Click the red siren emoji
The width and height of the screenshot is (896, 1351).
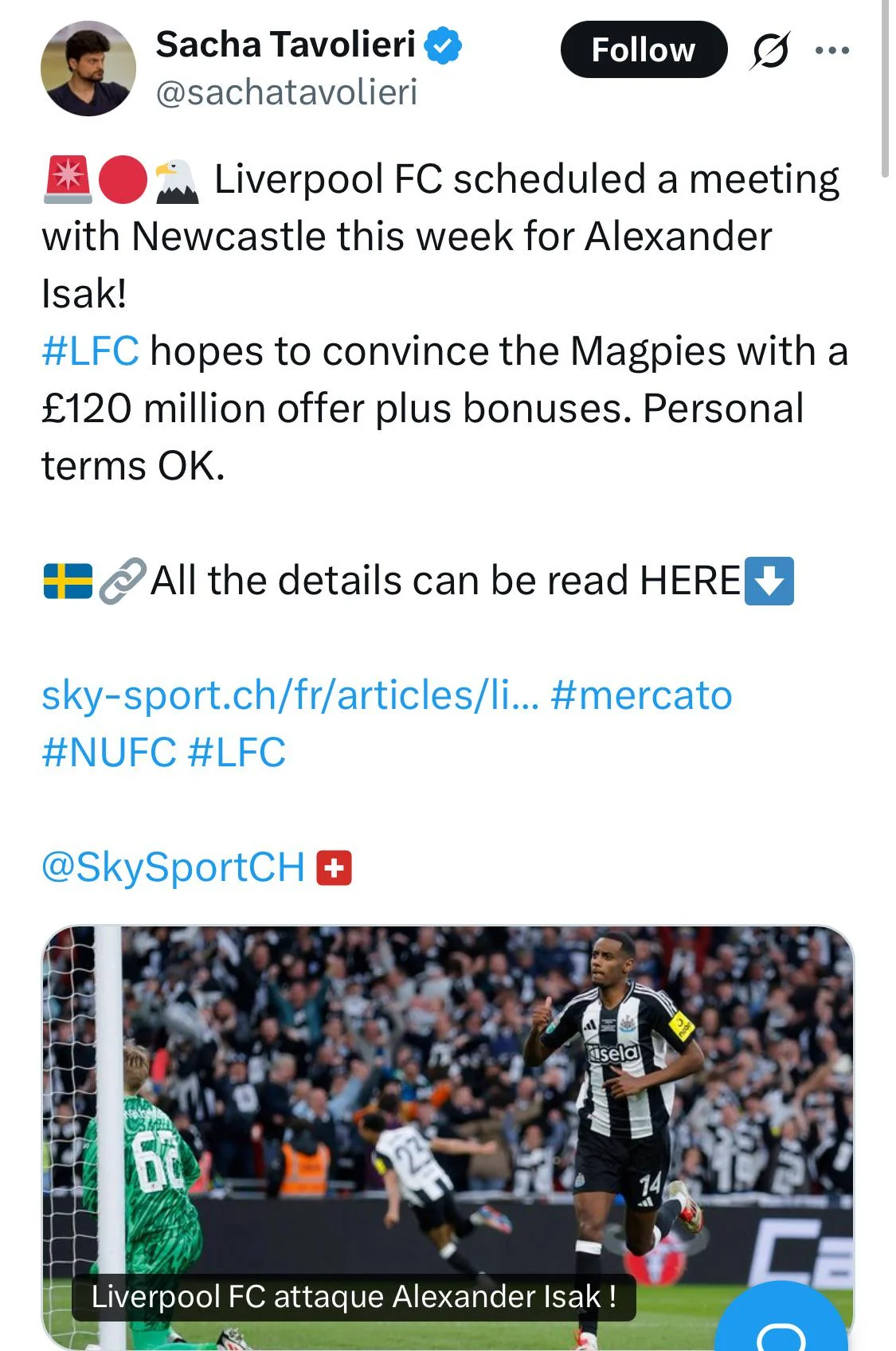[68, 180]
